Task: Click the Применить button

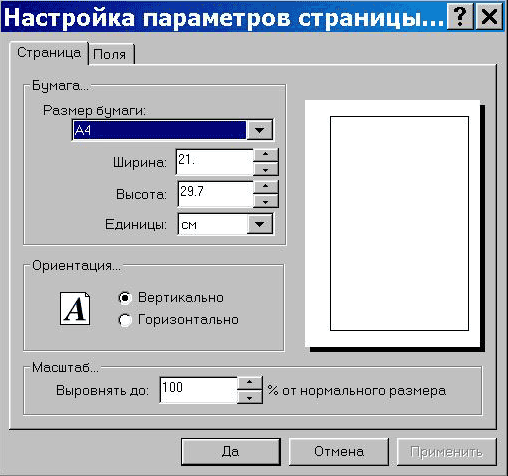Action: [x=446, y=452]
